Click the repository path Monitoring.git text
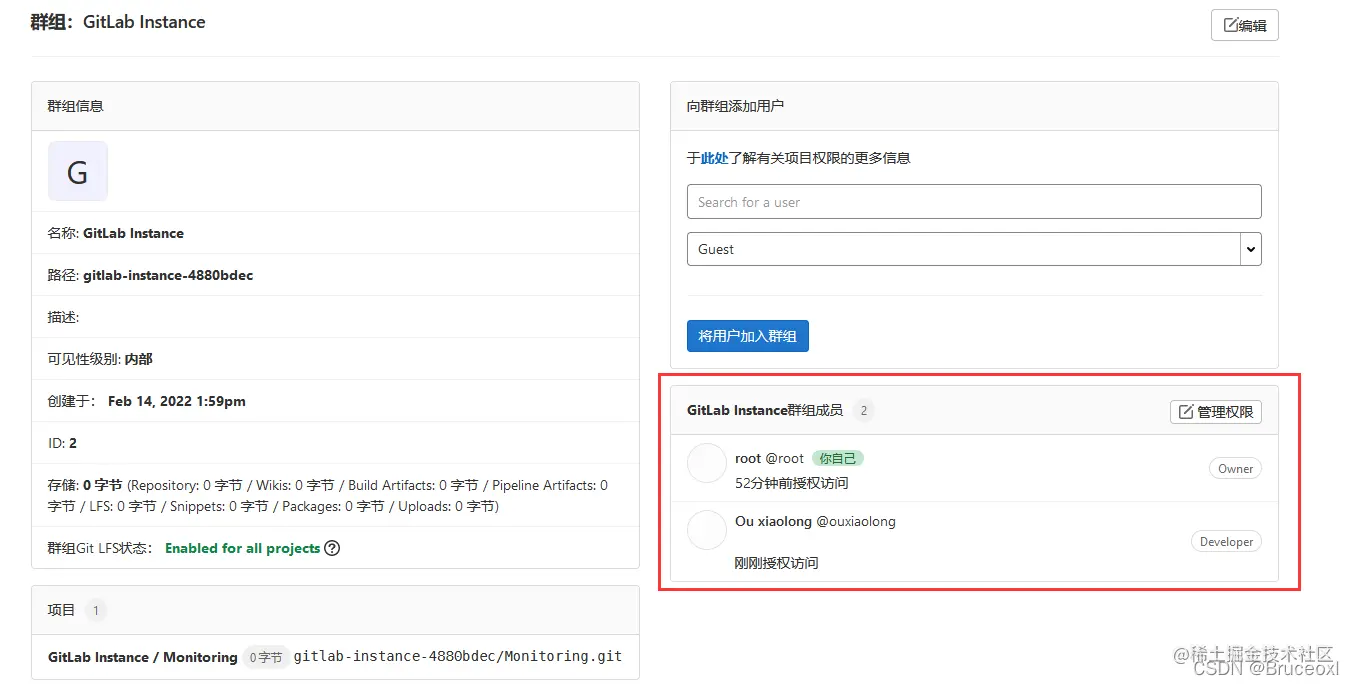The image size is (1354, 685). tap(458, 657)
